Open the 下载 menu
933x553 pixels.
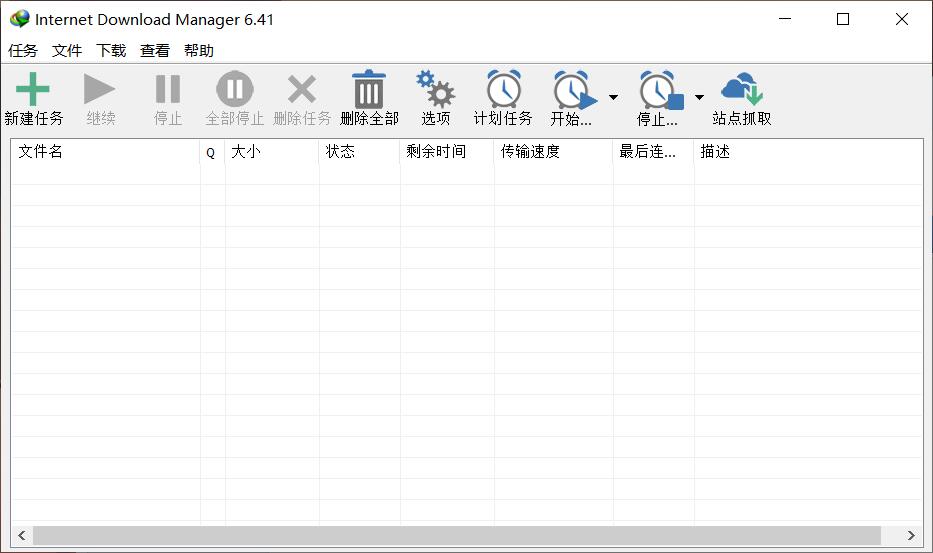pos(111,51)
